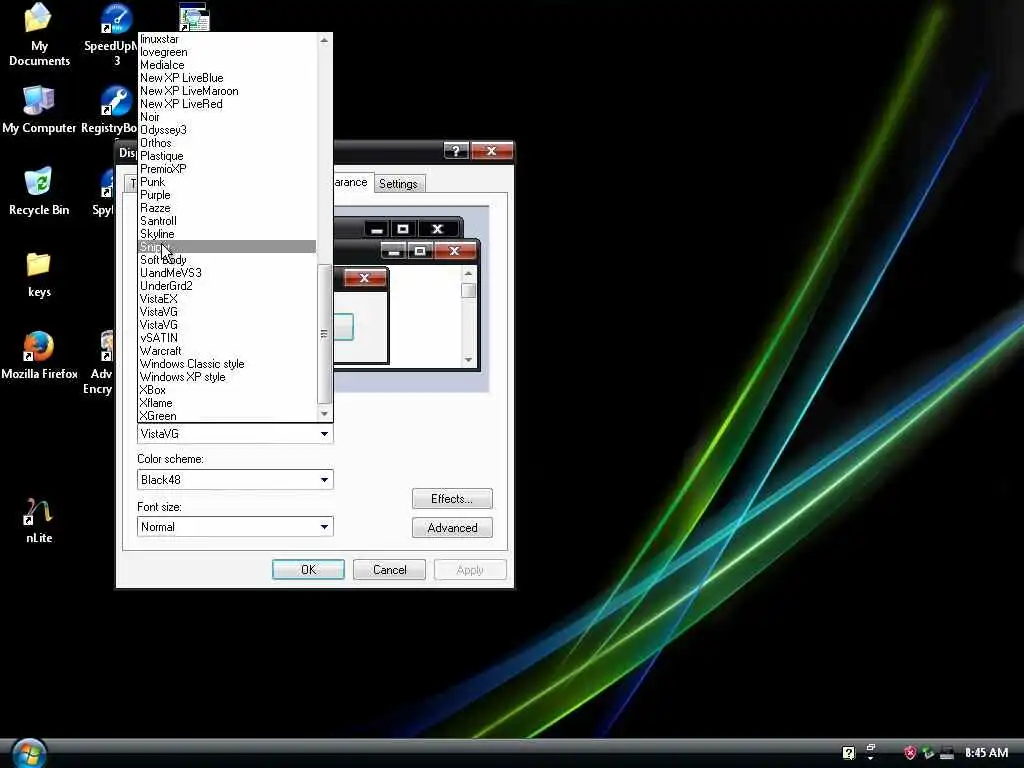Select Santroll from the list
This screenshot has width=1024, height=768.
click(x=227, y=221)
